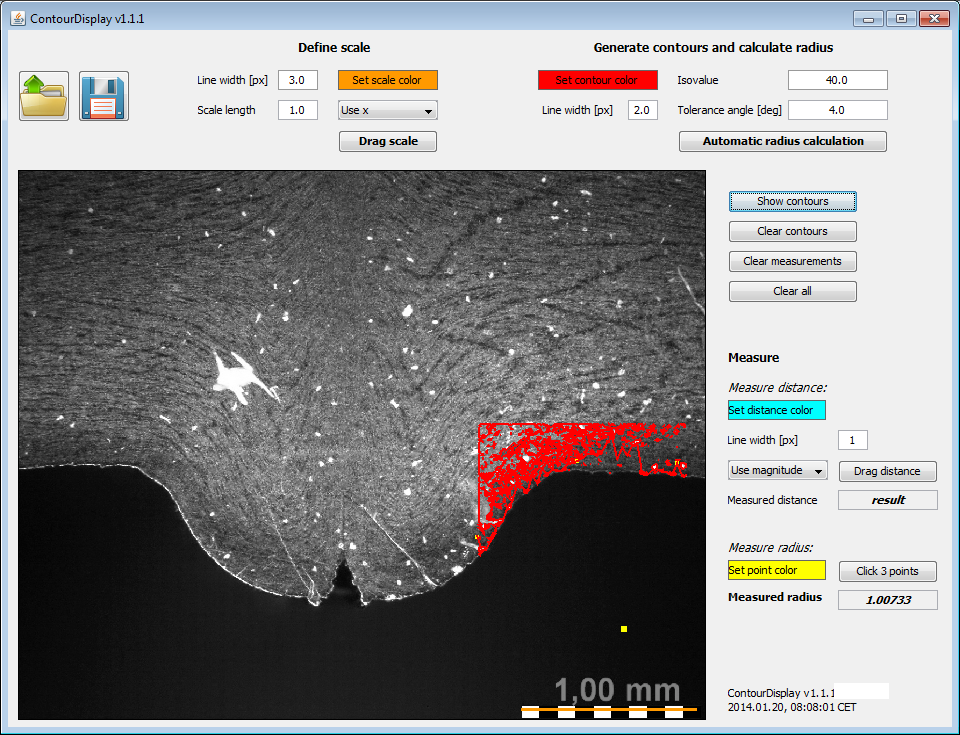
Task: Open the orange Set scale color swatch
Action: [x=388, y=80]
